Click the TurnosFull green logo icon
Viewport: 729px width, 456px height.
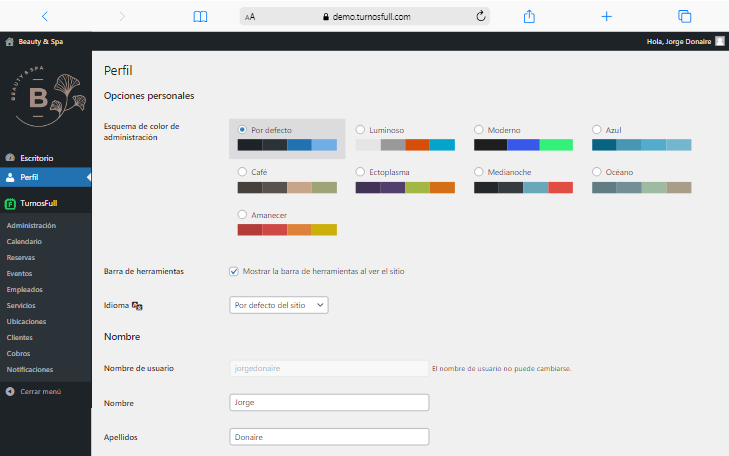coord(10,203)
